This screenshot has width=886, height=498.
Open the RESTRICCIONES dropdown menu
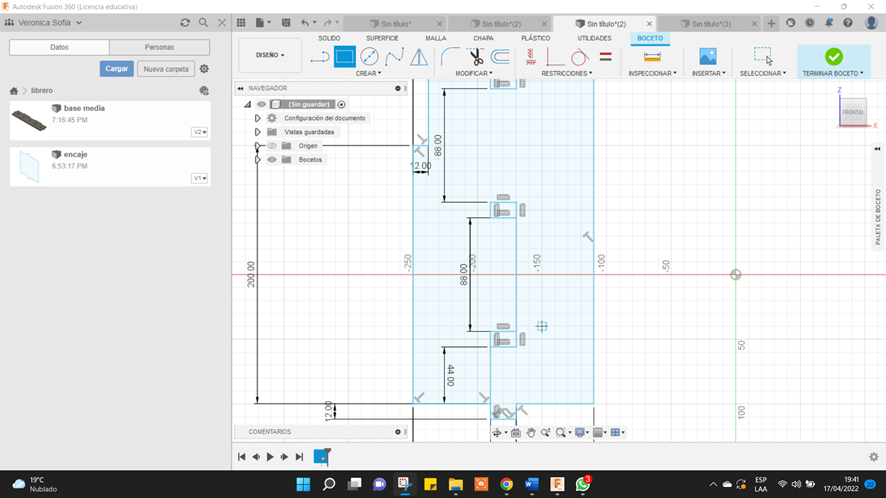point(567,73)
